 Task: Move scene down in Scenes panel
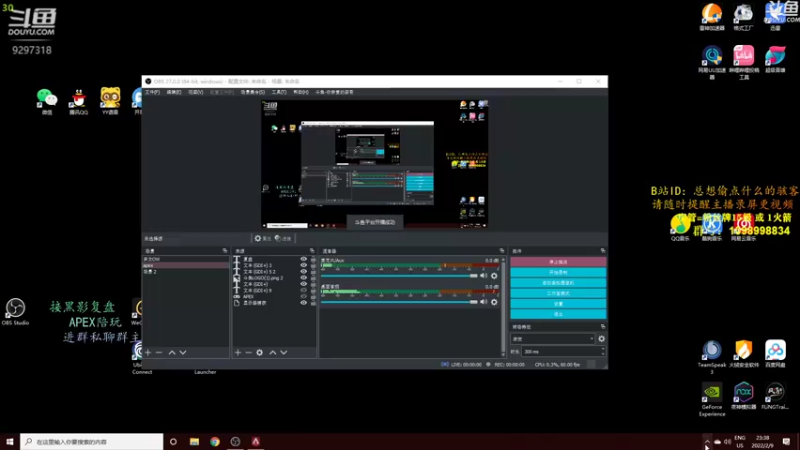point(183,353)
